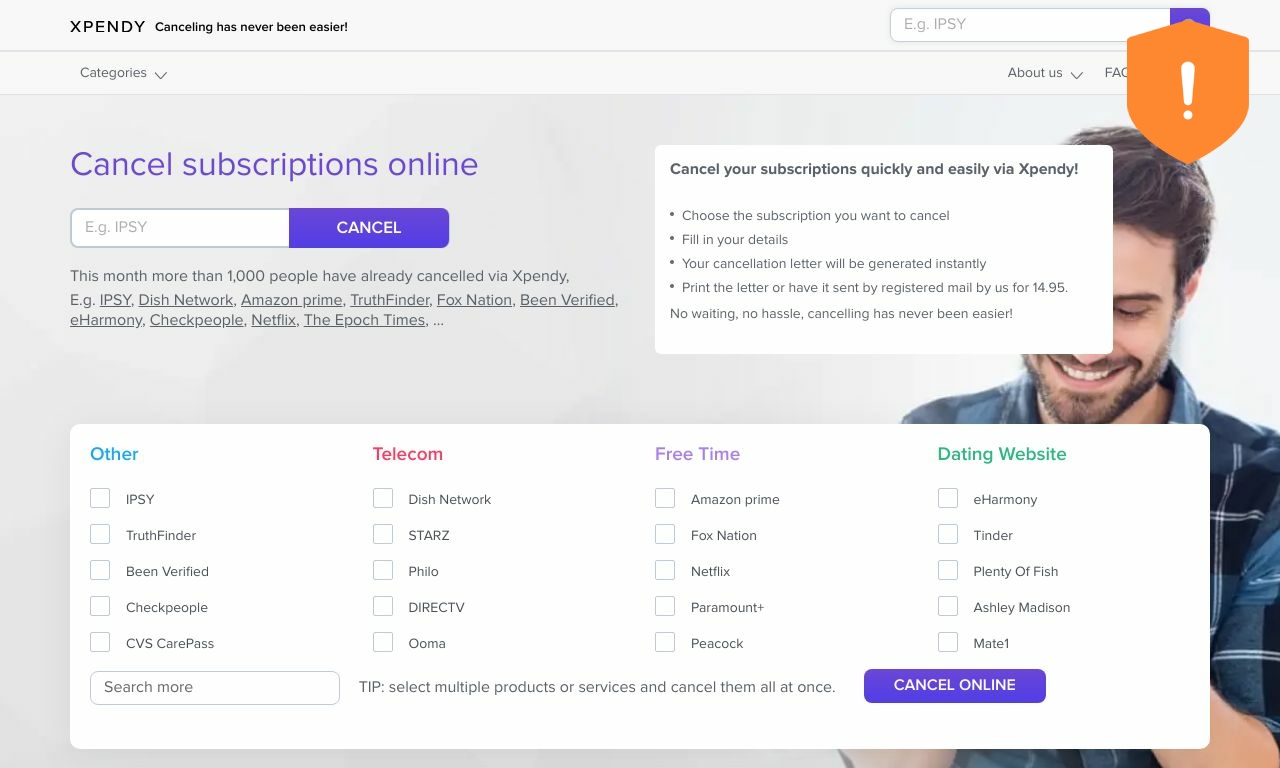Tick the Peacock checkbox
The height and width of the screenshot is (768, 1280).
665,642
